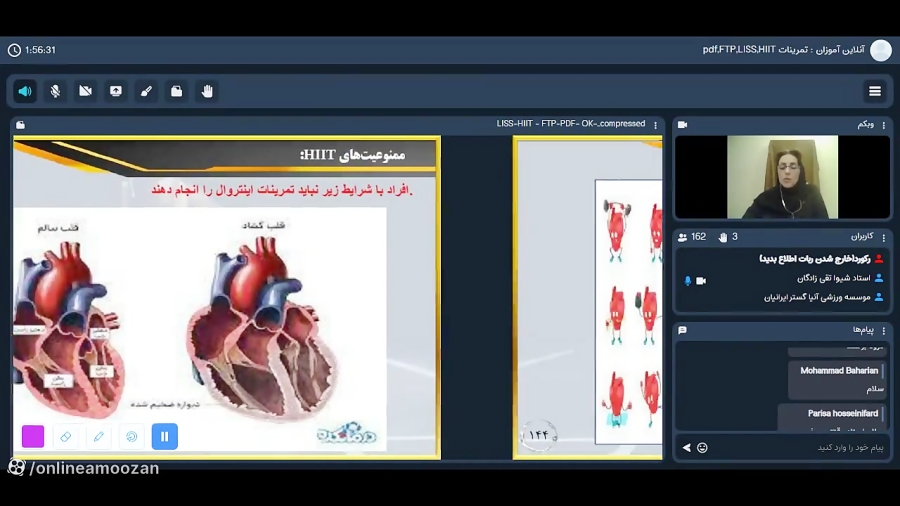The height and width of the screenshot is (506, 900).
Task: Click Parisa hosseinifard's chat message
Action: [831, 418]
